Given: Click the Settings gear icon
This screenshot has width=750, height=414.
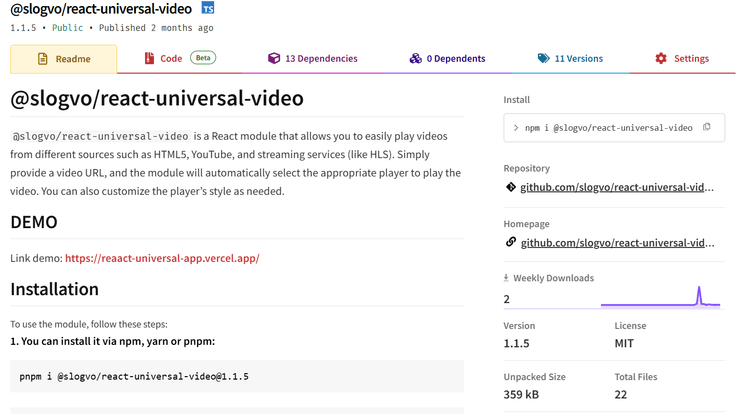Looking at the screenshot, I should coord(661,58).
